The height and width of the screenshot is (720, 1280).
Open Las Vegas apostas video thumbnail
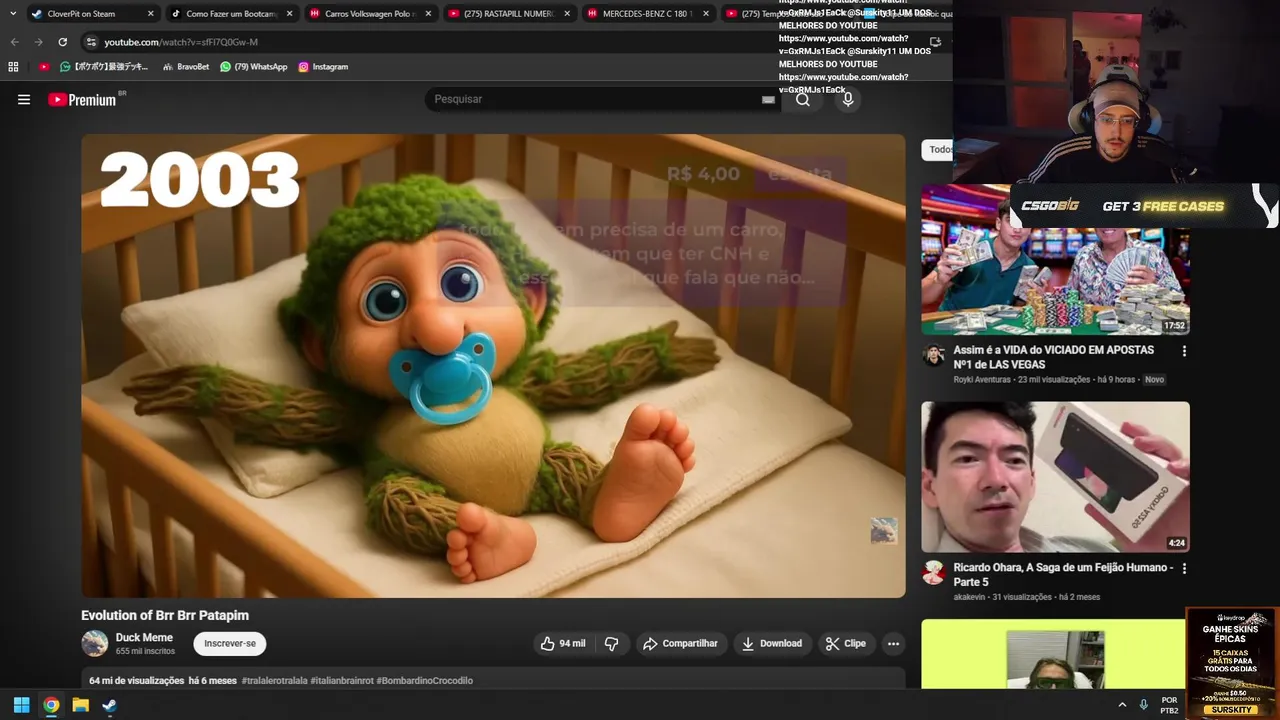(1055, 259)
